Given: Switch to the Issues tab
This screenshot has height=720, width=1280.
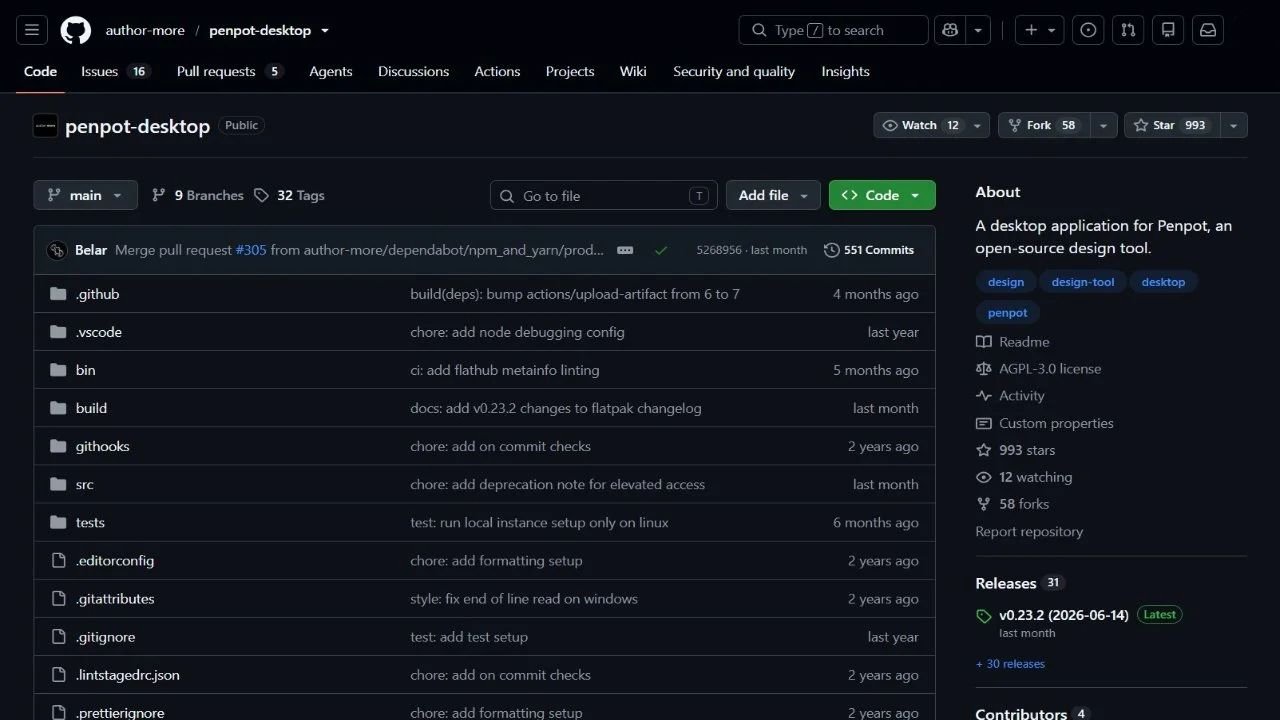Looking at the screenshot, I should [115, 71].
